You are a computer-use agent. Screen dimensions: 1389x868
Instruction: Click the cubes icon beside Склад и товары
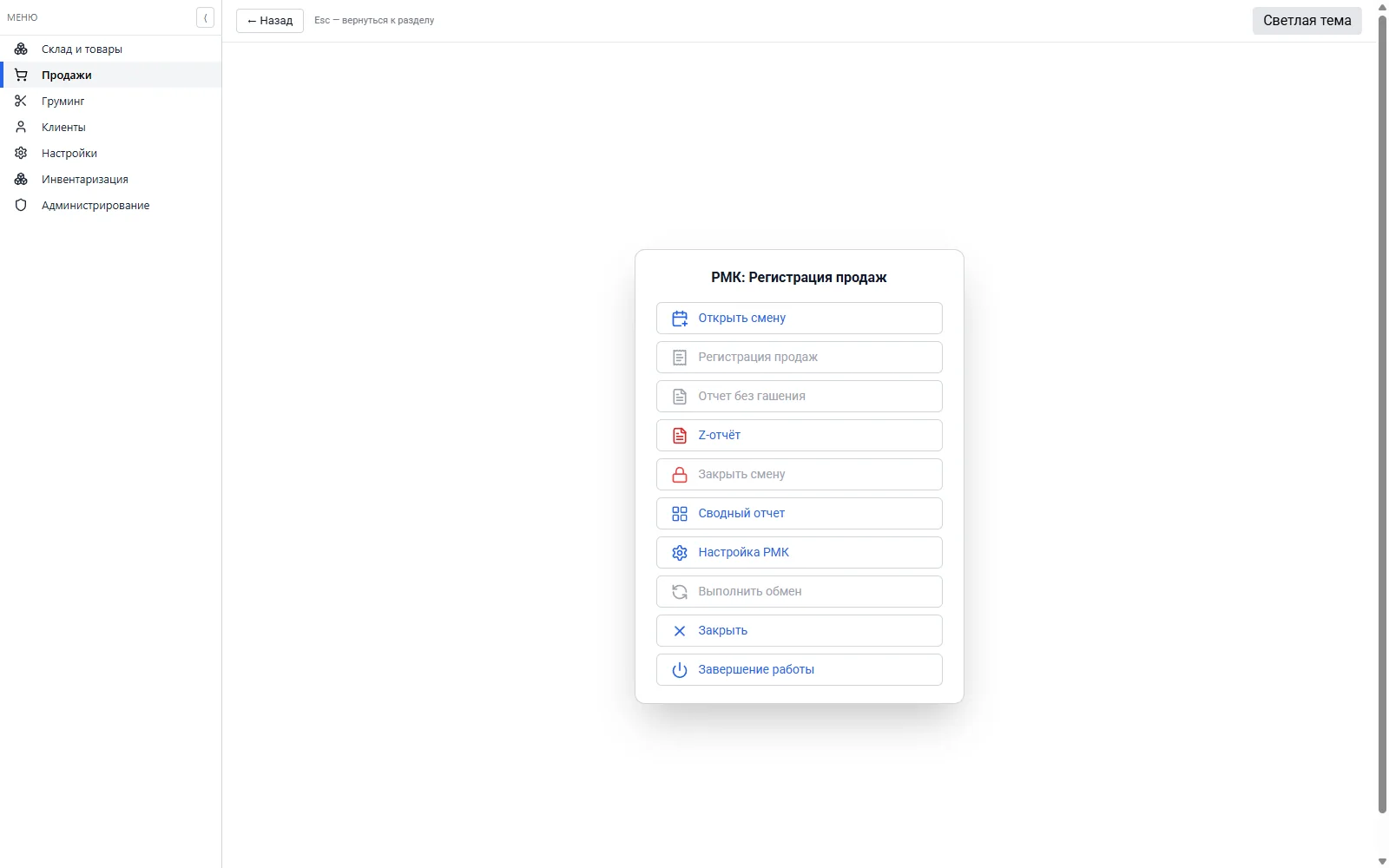click(21, 49)
